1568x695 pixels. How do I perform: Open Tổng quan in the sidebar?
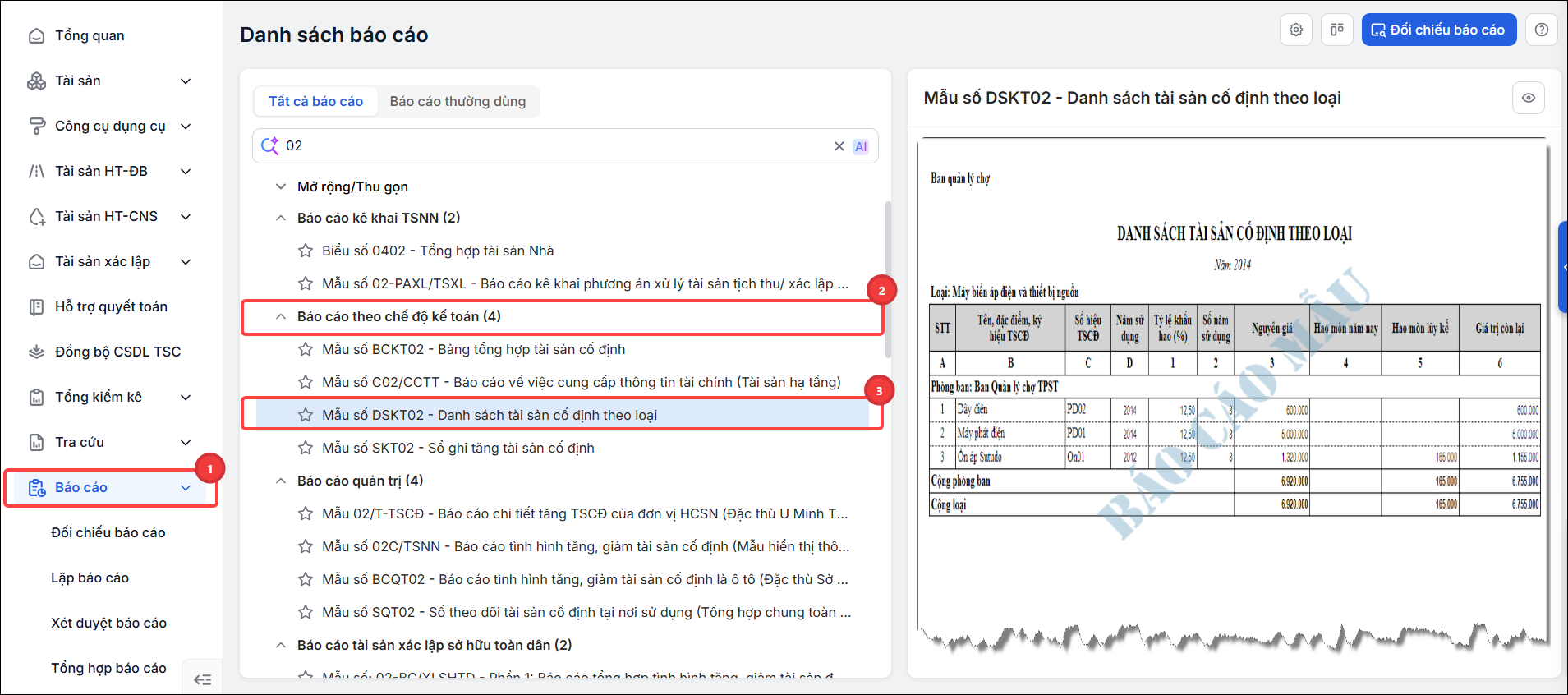[90, 35]
